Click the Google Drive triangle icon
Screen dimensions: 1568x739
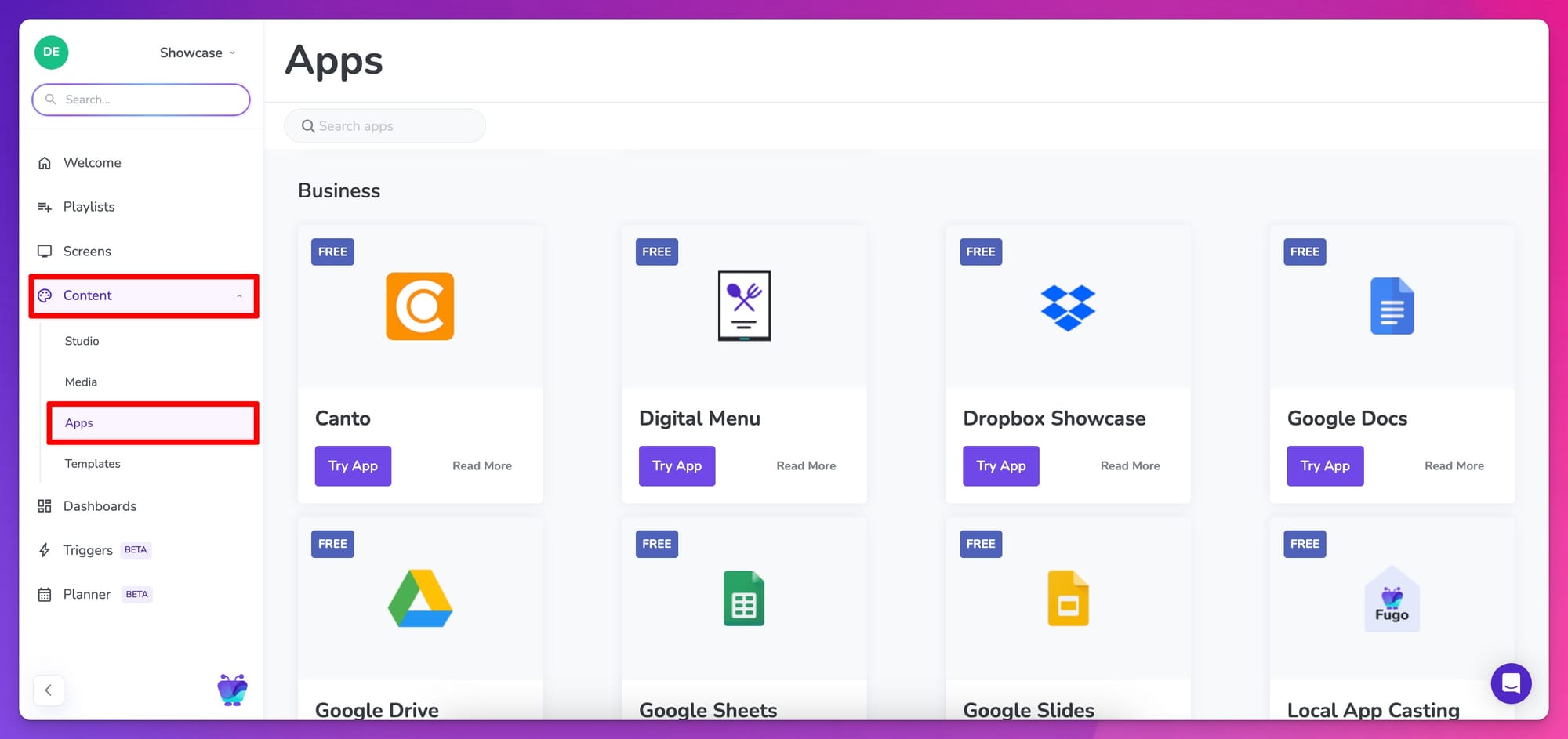click(420, 599)
